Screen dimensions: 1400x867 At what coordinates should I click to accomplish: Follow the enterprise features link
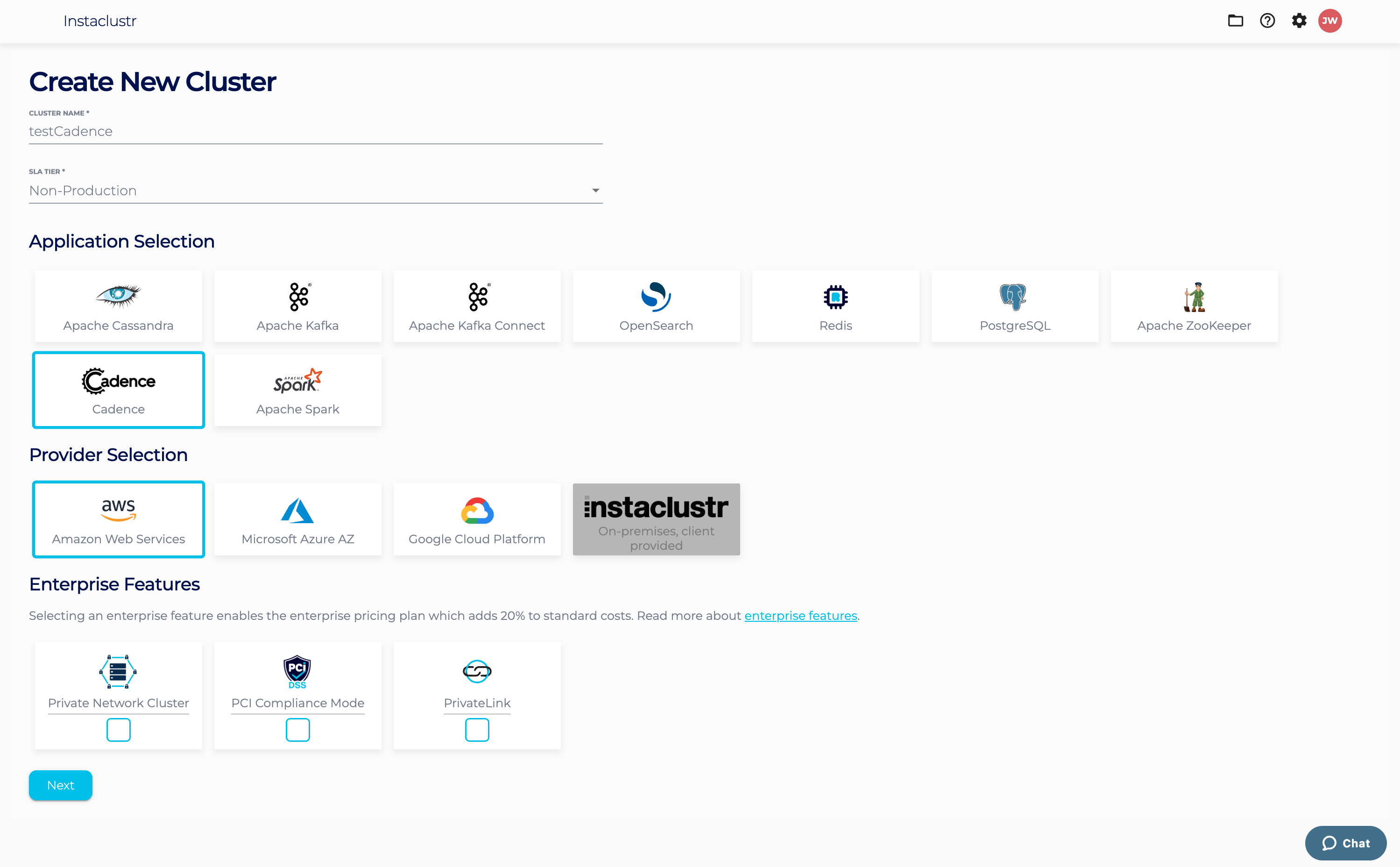point(800,615)
